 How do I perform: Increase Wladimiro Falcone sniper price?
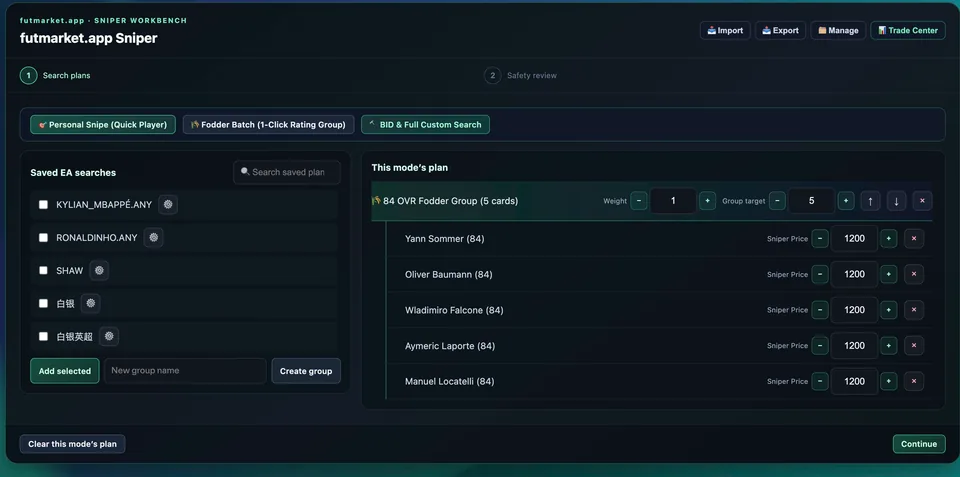[x=888, y=310]
